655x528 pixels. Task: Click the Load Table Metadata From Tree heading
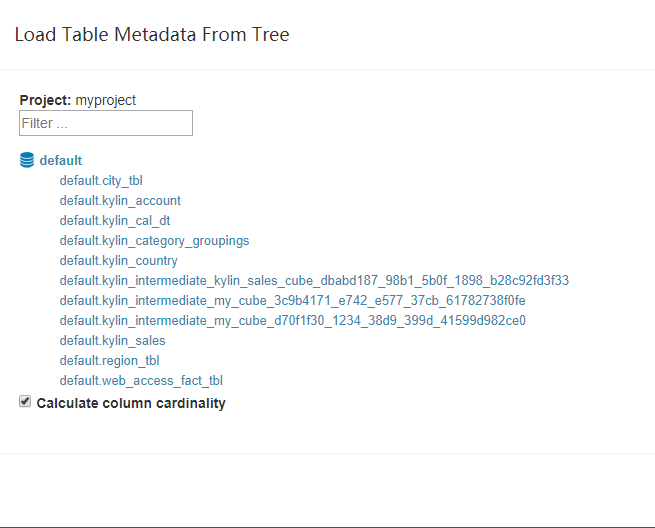click(x=152, y=34)
